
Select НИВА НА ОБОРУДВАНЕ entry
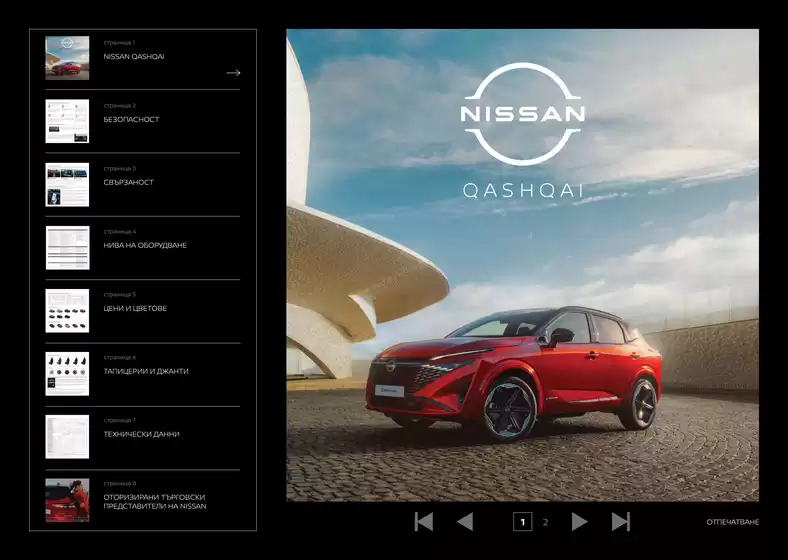point(145,245)
